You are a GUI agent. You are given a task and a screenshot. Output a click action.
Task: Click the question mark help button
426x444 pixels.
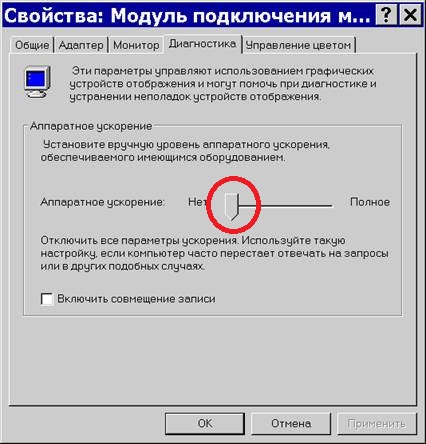(x=386, y=15)
